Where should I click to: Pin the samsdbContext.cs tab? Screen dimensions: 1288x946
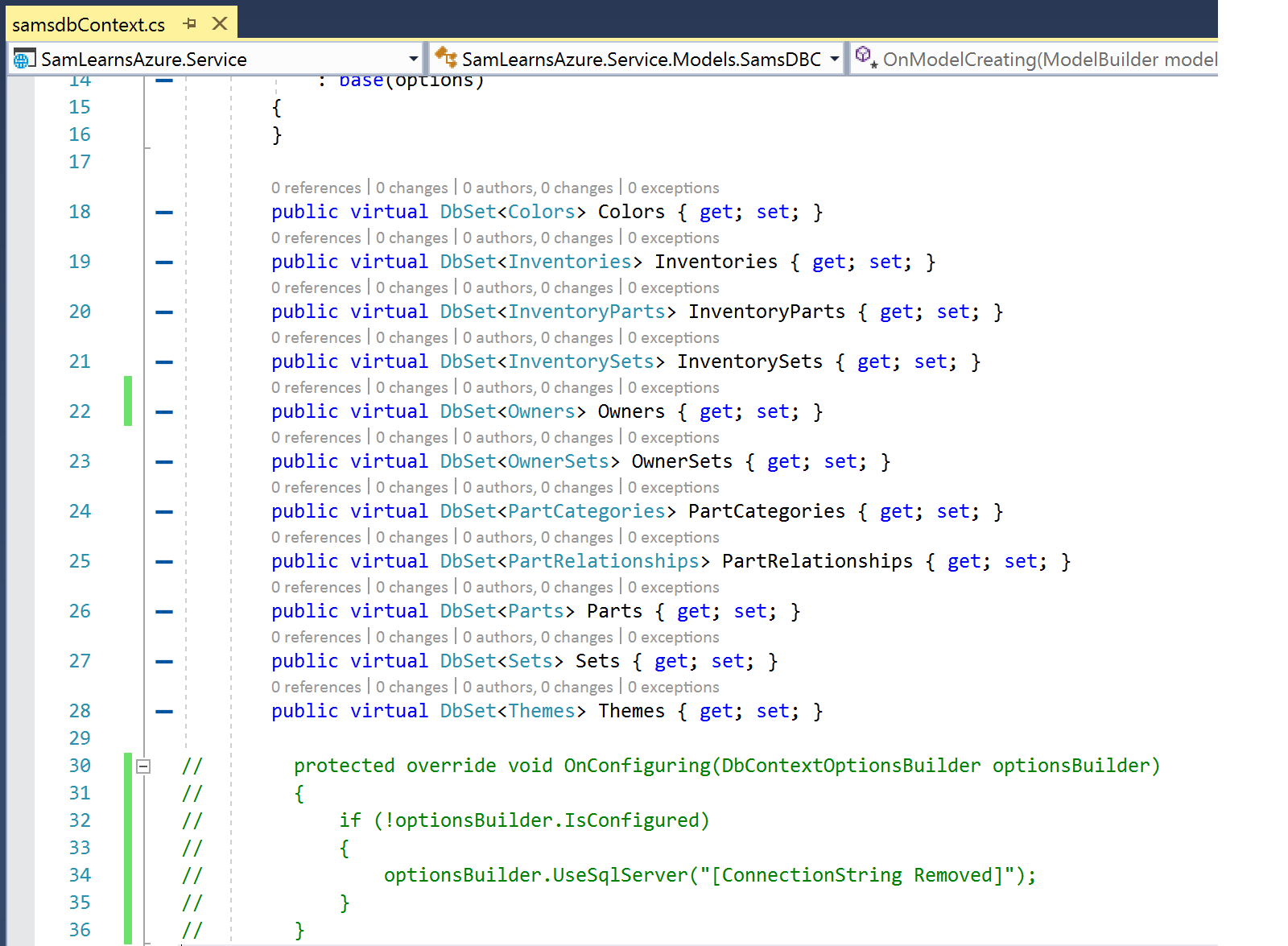coord(190,24)
